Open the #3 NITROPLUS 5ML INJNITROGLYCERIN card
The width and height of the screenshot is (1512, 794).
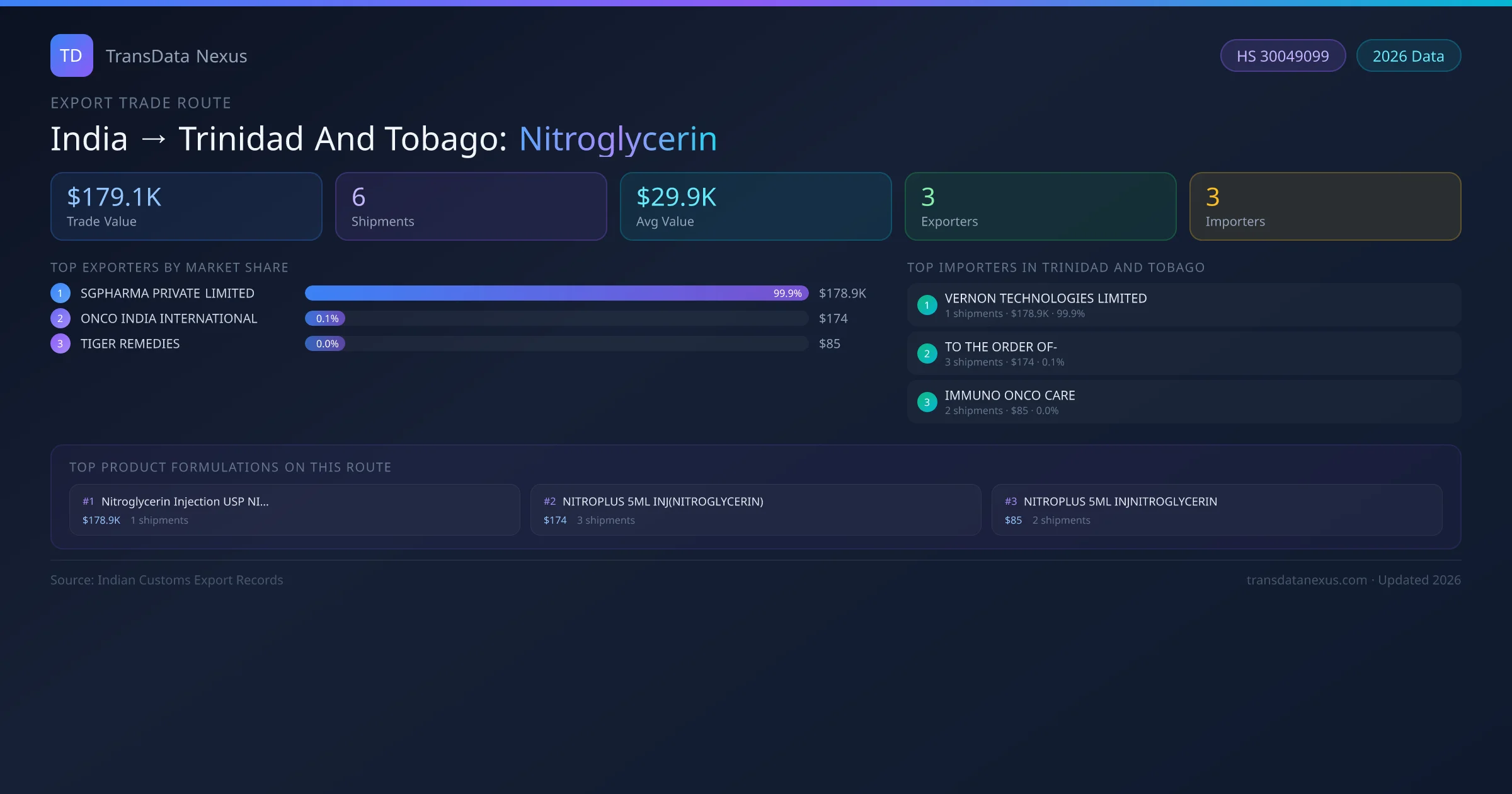click(x=1217, y=510)
